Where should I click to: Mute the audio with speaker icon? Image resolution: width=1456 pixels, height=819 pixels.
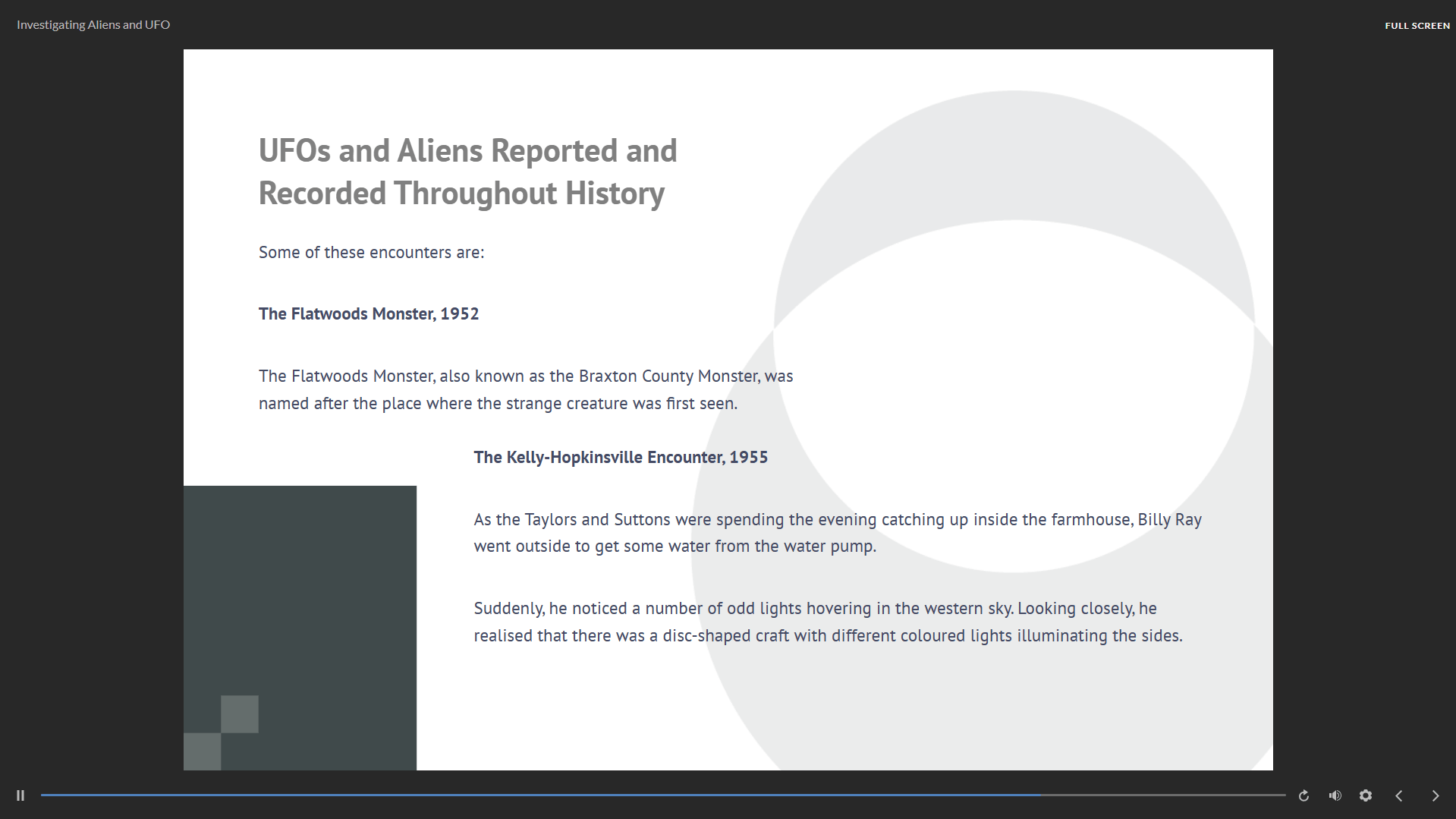[x=1335, y=795]
